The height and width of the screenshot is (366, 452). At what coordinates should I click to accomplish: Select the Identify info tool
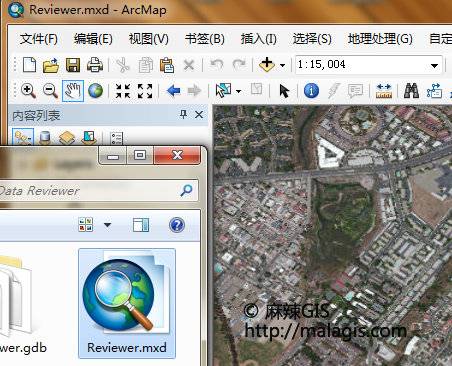(311, 91)
